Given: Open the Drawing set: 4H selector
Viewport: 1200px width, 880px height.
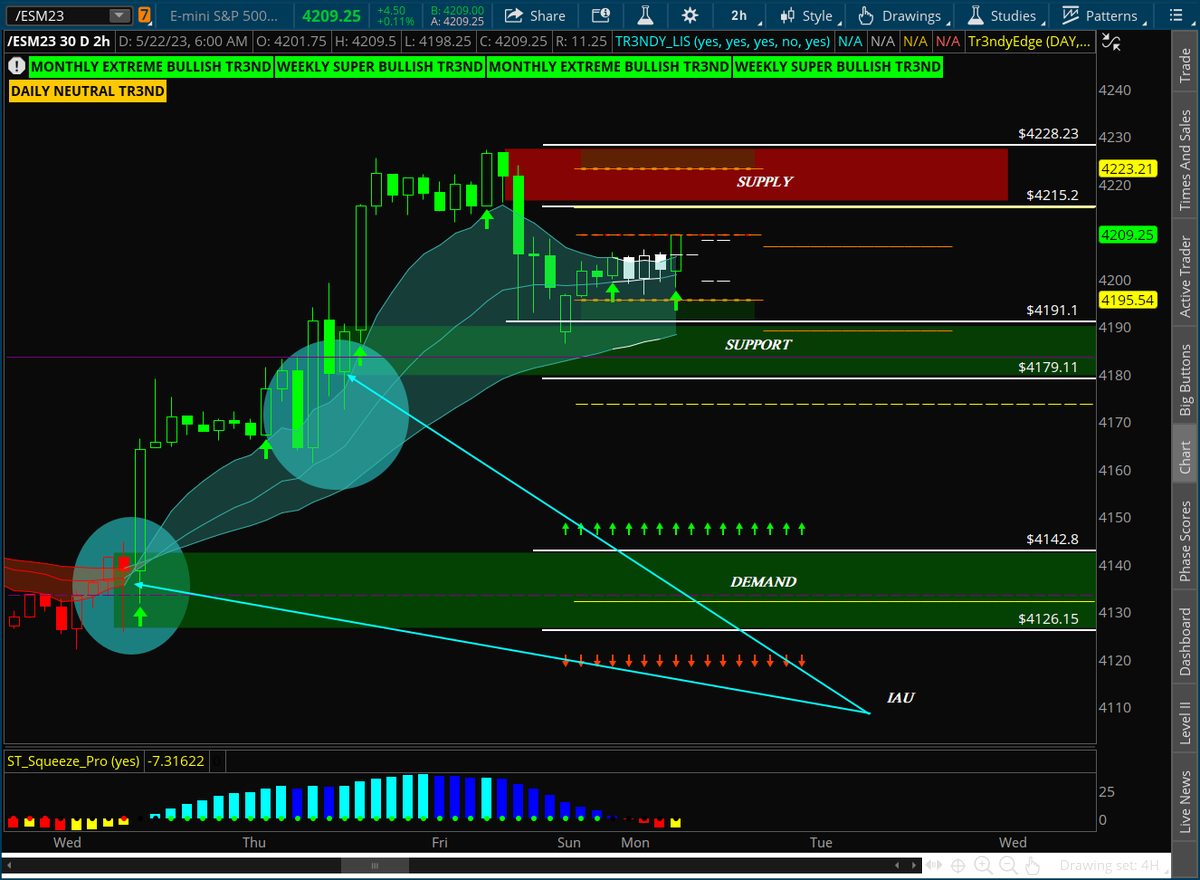Looking at the screenshot, I should [1114, 866].
